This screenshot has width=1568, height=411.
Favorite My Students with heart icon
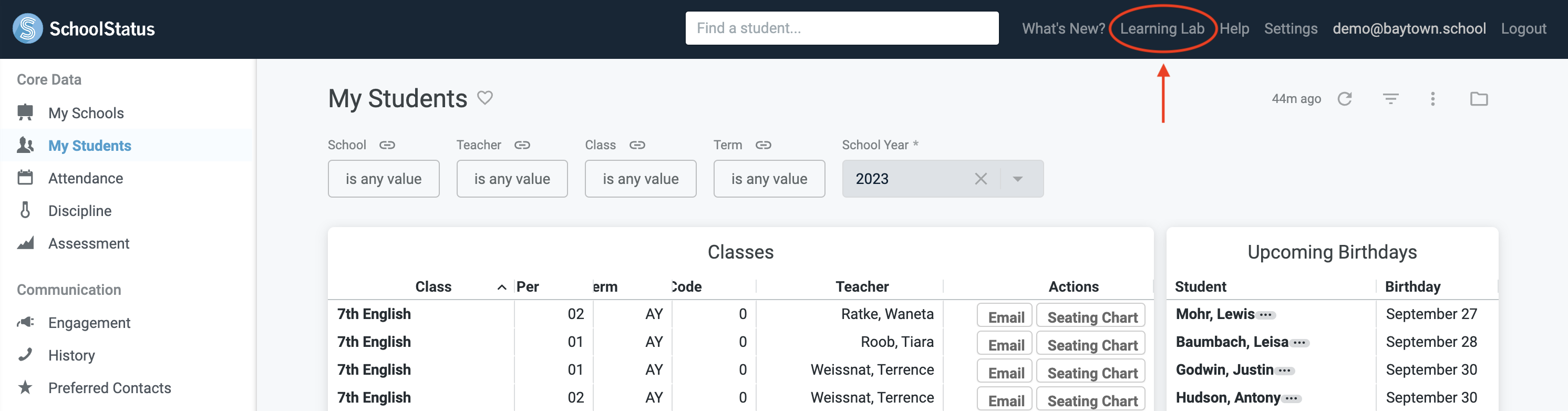(484, 97)
